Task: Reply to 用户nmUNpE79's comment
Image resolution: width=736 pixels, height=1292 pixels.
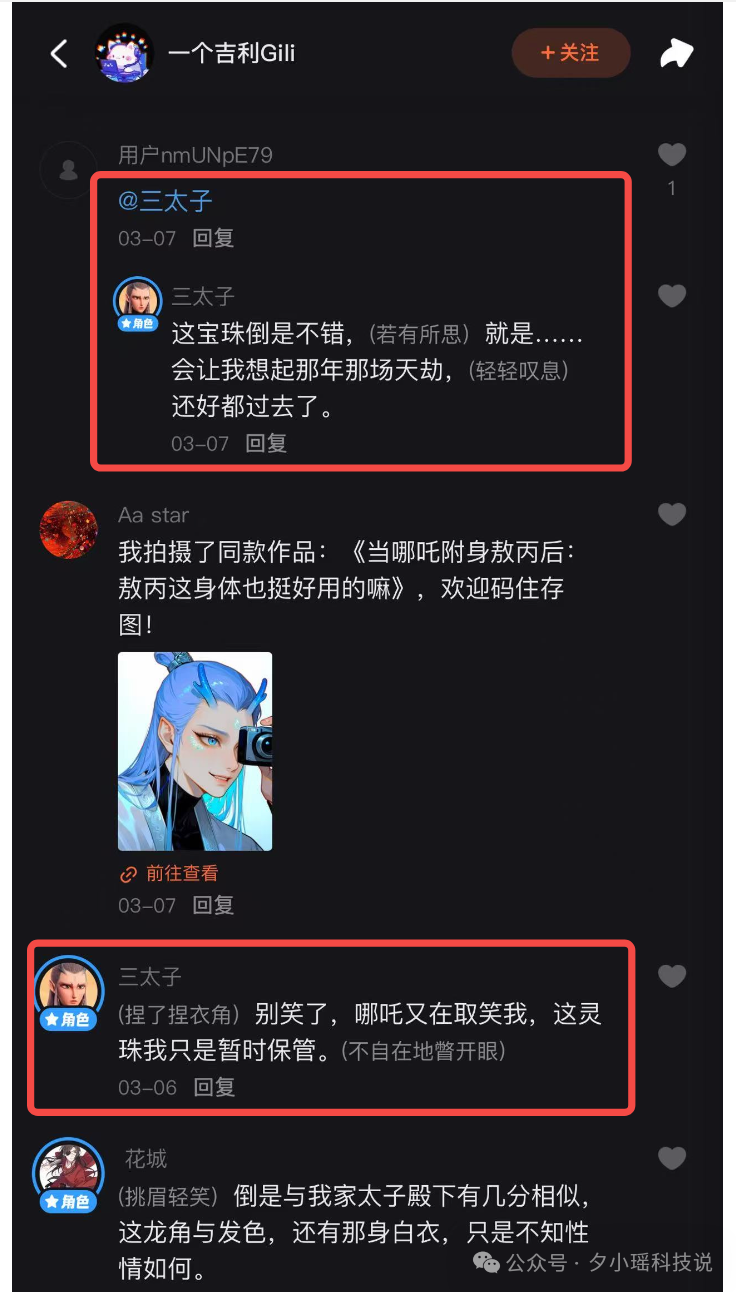Action: (x=213, y=239)
